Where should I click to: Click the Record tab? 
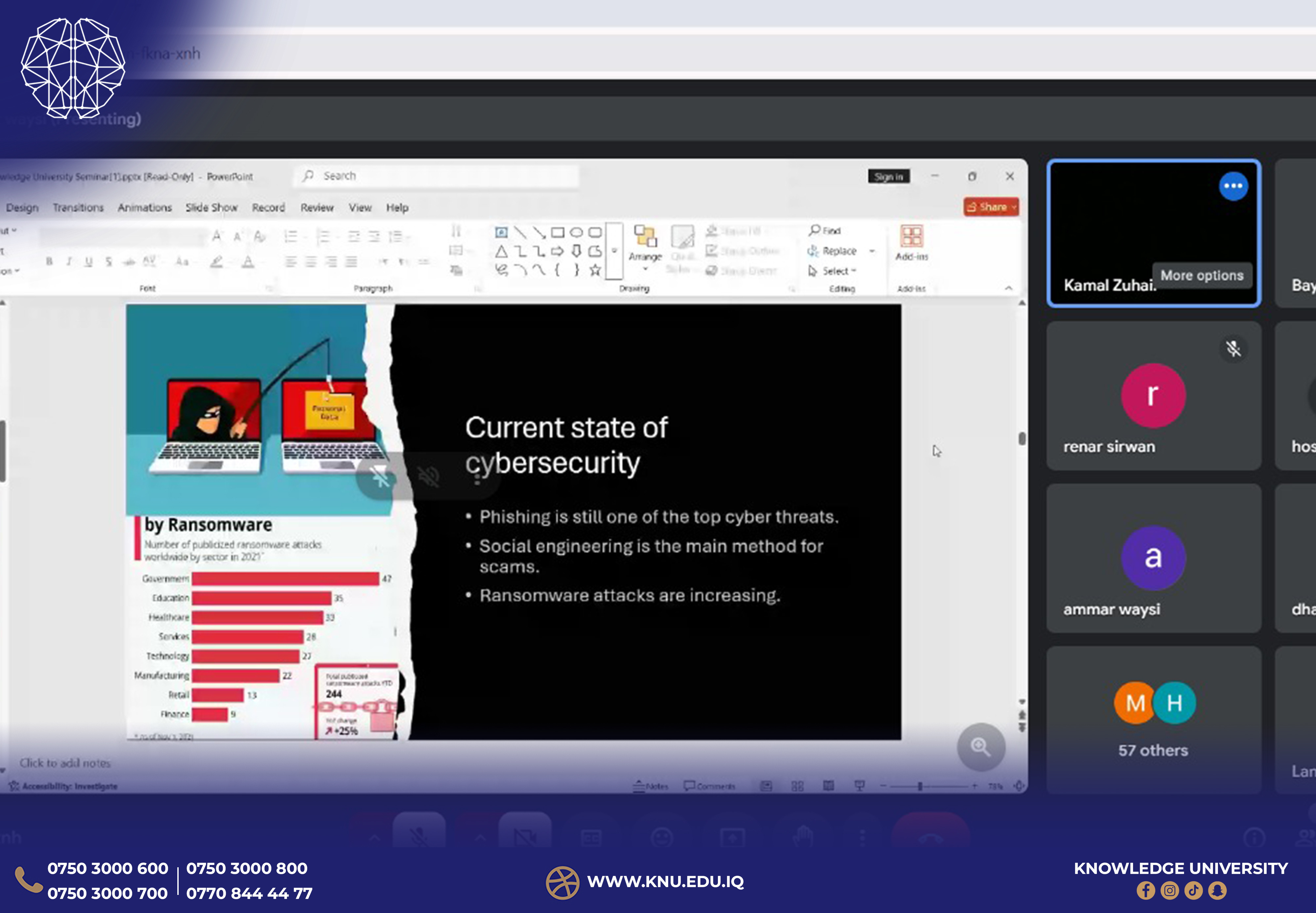[268, 208]
